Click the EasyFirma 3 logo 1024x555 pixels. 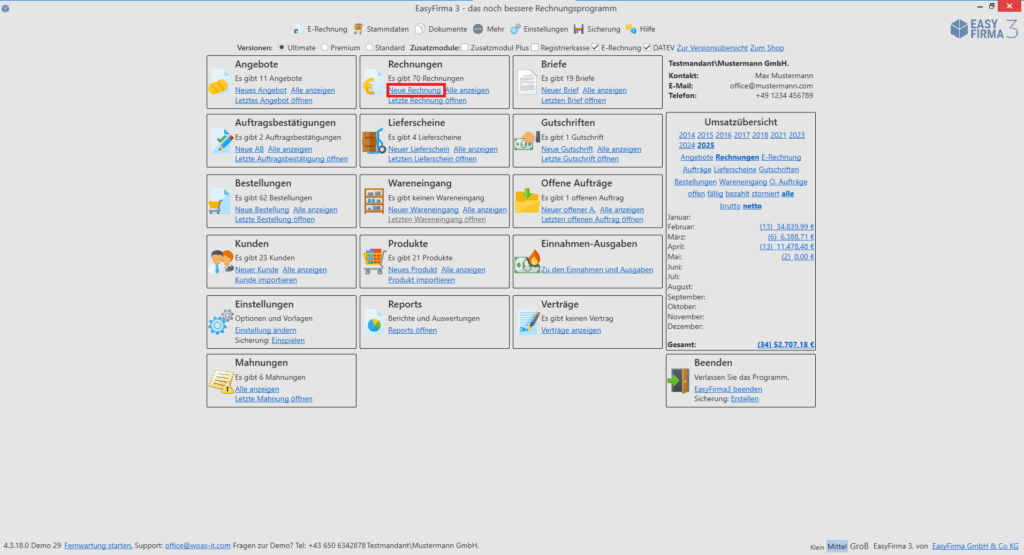pos(984,29)
